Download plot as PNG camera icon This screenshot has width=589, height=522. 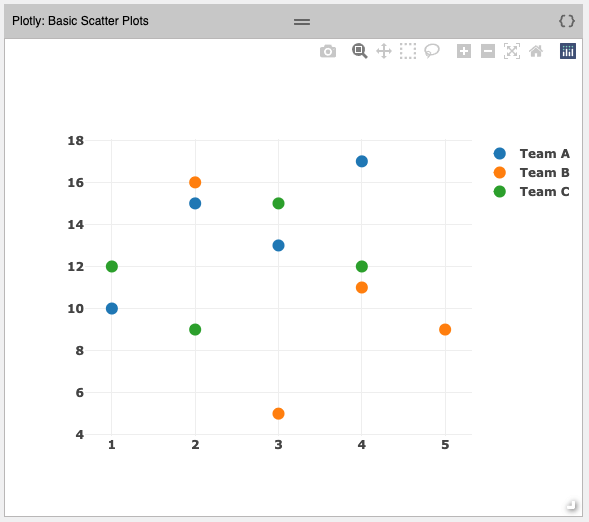coord(328,51)
